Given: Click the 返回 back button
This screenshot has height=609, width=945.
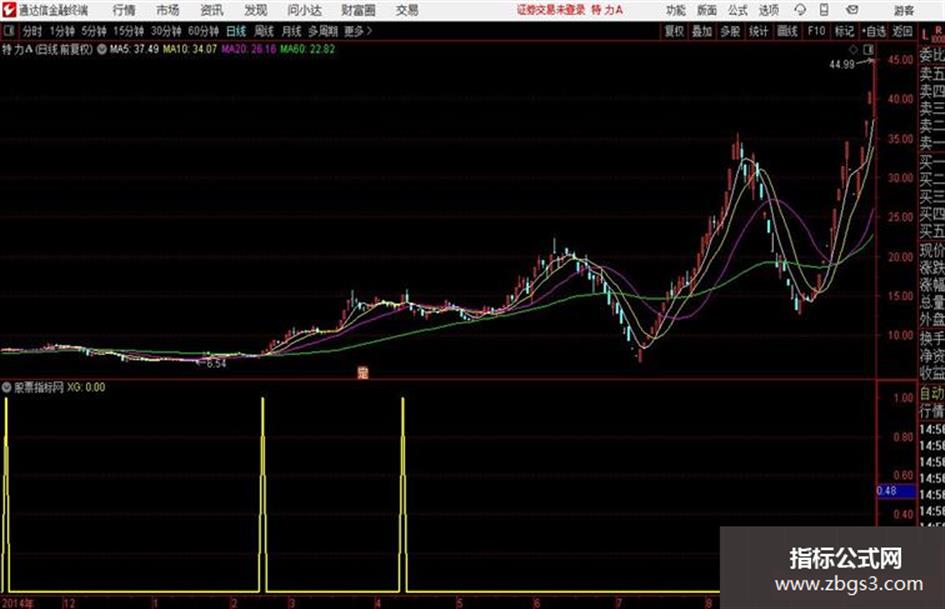Looking at the screenshot, I should 902,31.
